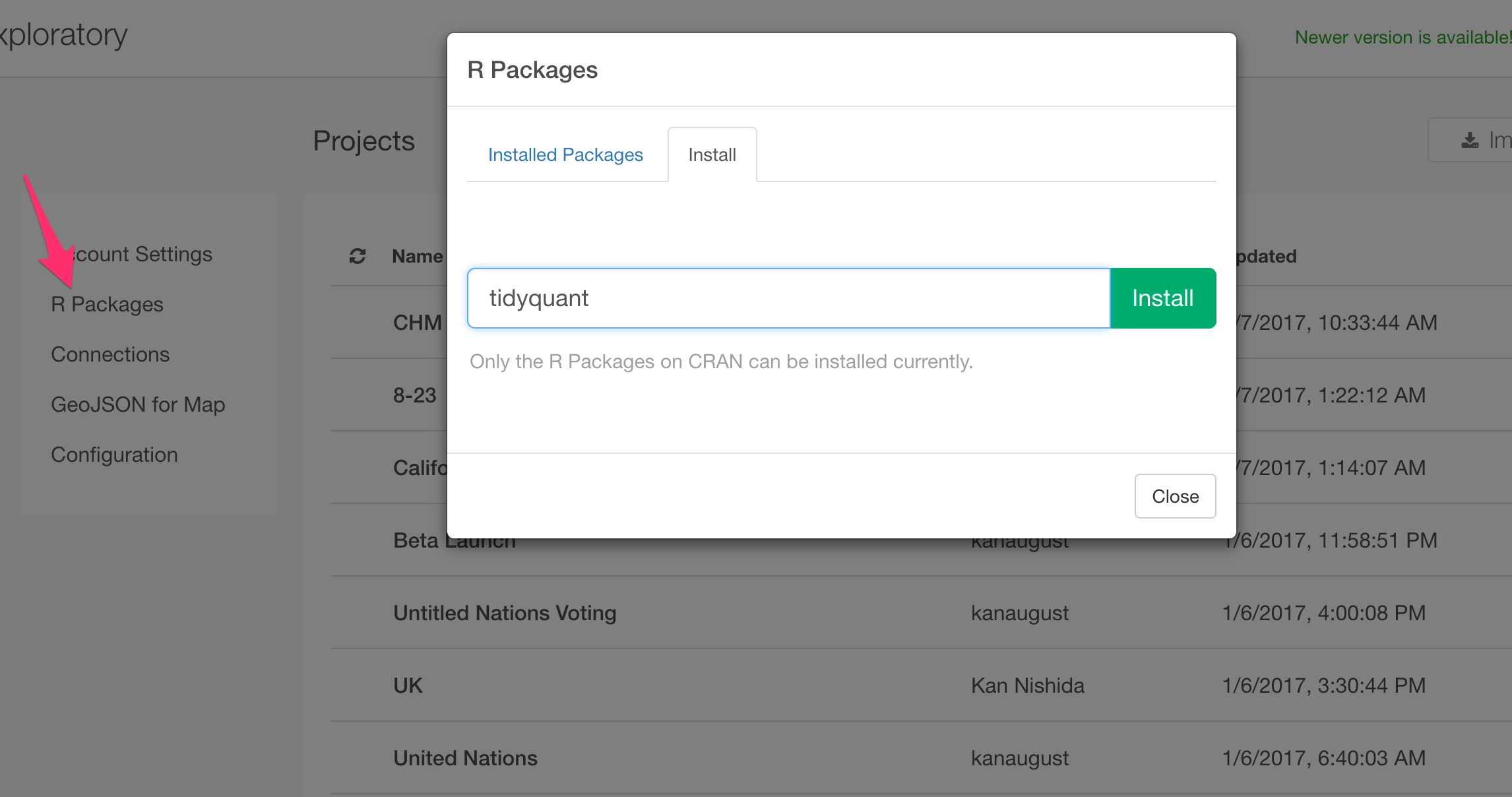Viewport: 1512px width, 797px height.
Task: Open Untitled Nations Voting project
Action: coord(505,613)
